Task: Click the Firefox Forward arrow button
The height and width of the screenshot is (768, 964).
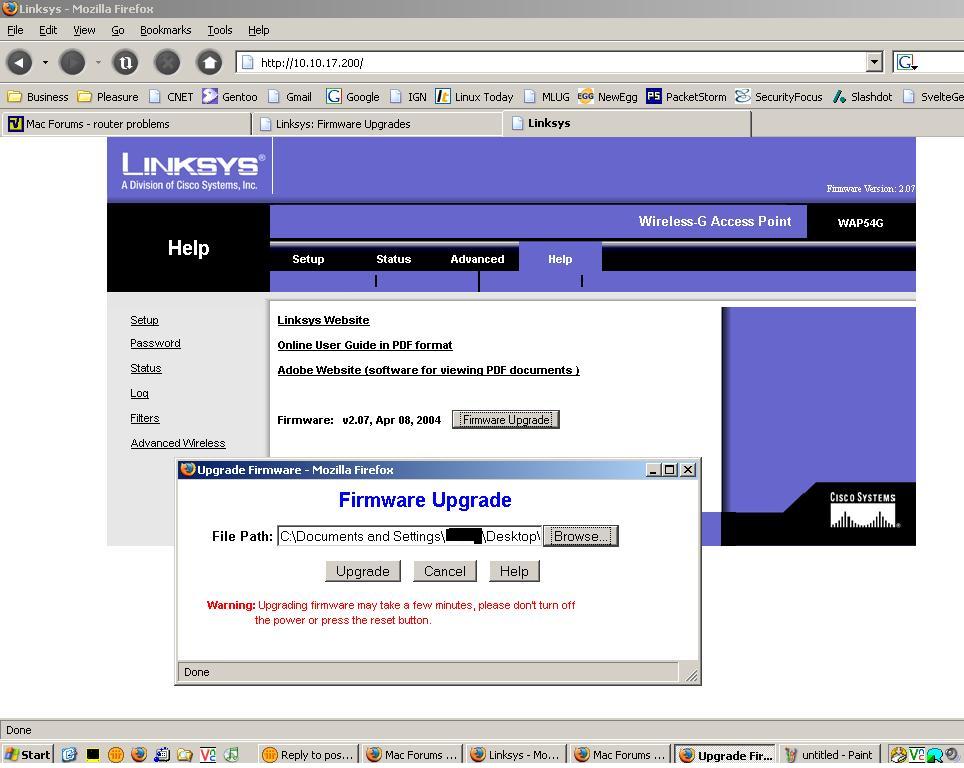Action: click(72, 63)
